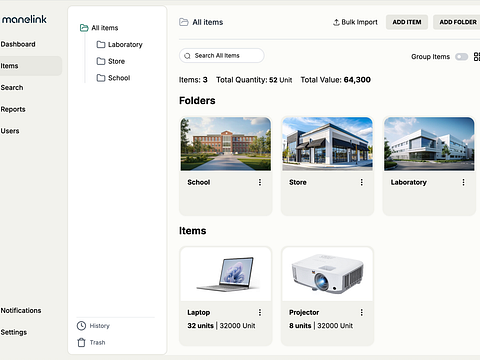Open the Trash bin icon
The height and width of the screenshot is (360, 480).
81,342
